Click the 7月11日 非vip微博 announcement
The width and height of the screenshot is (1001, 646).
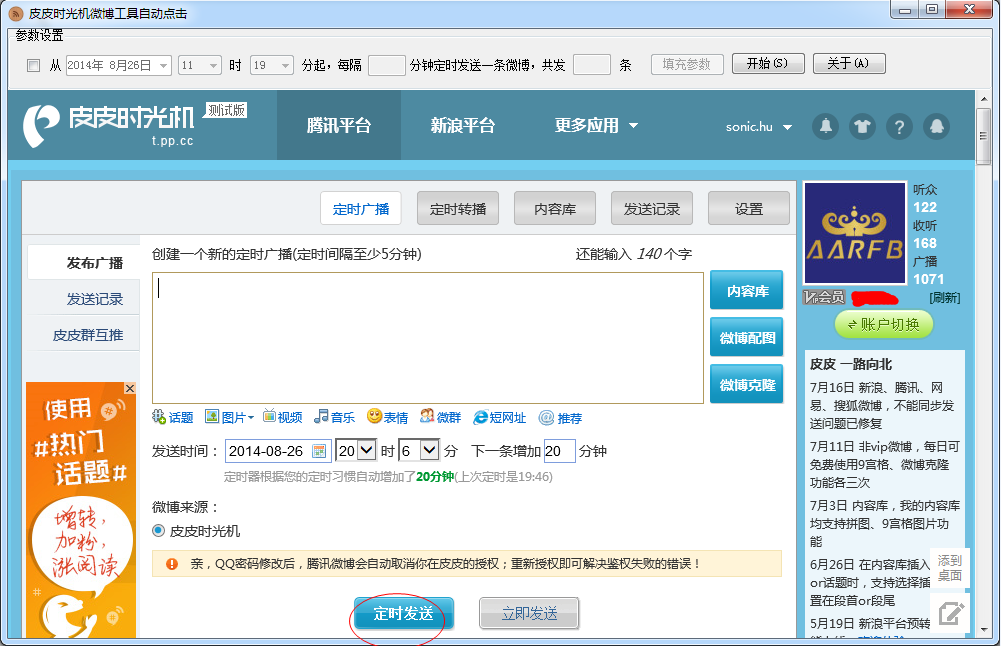(884, 464)
